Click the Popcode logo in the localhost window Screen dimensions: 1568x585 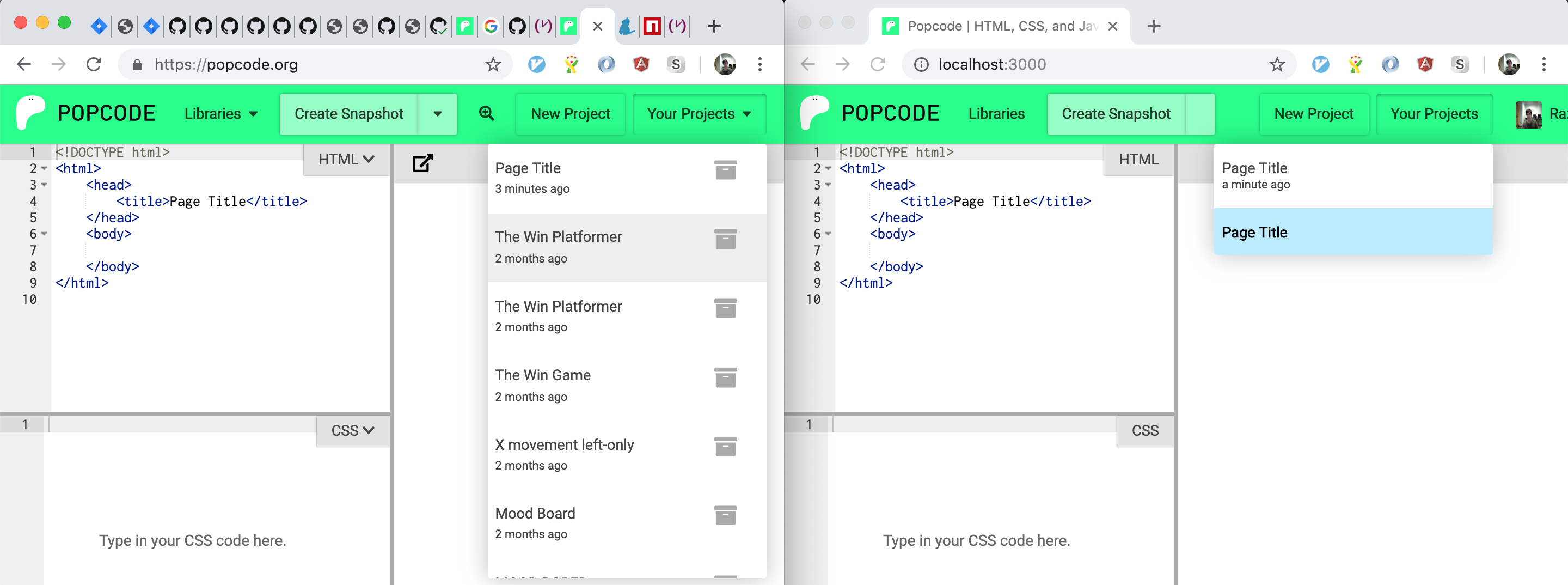coord(814,113)
